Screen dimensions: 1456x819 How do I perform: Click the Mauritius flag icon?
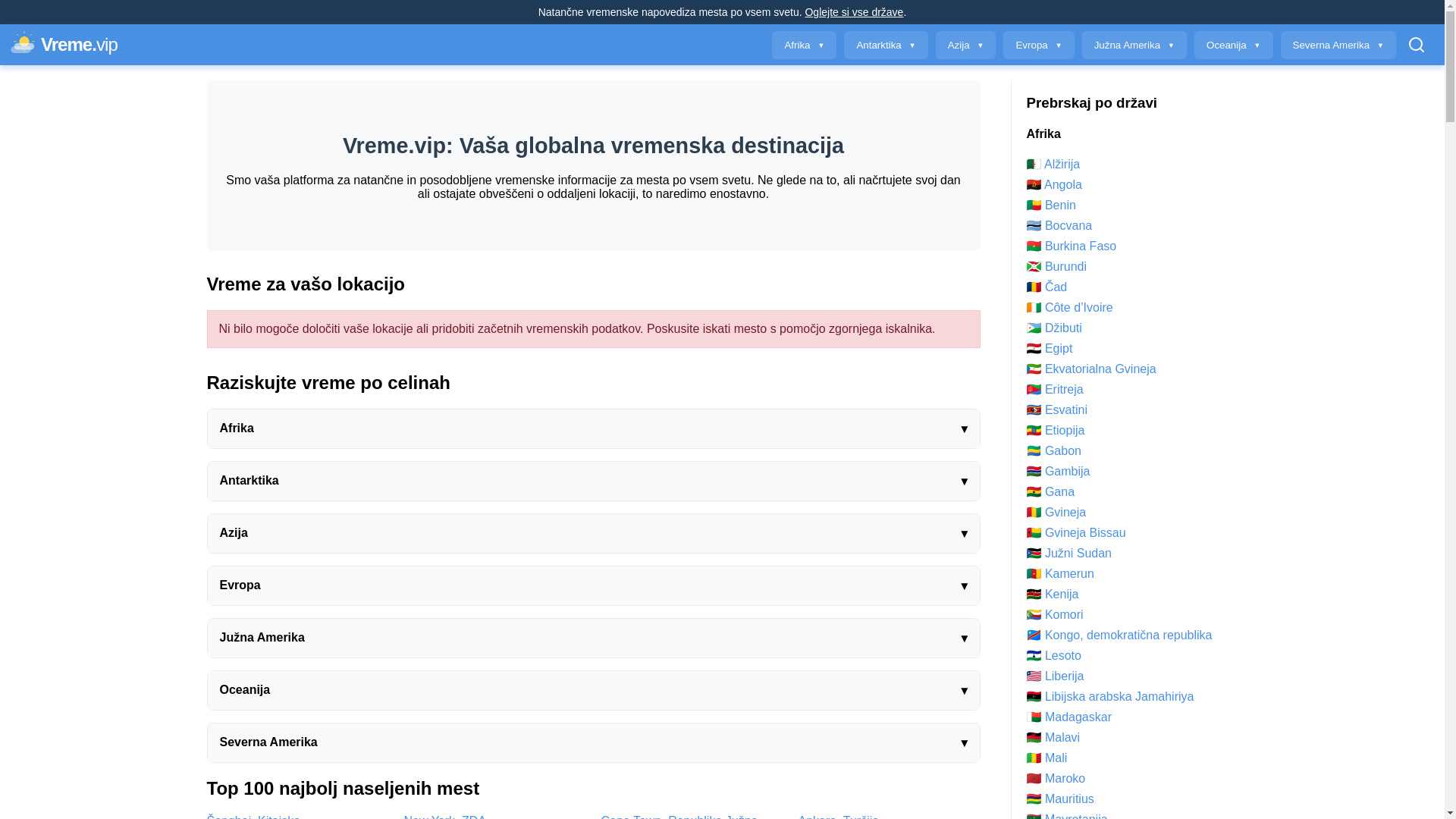pyautogui.click(x=1034, y=799)
